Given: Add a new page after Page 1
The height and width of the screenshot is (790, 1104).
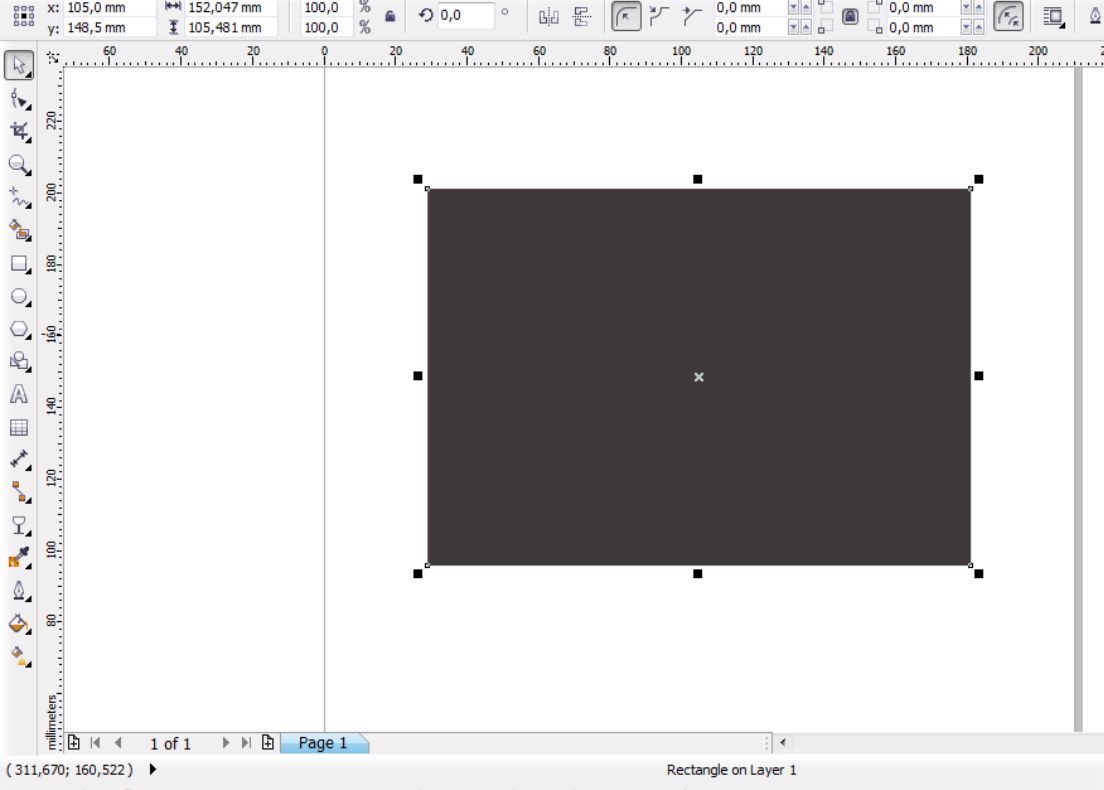Looking at the screenshot, I should pyautogui.click(x=268, y=743).
